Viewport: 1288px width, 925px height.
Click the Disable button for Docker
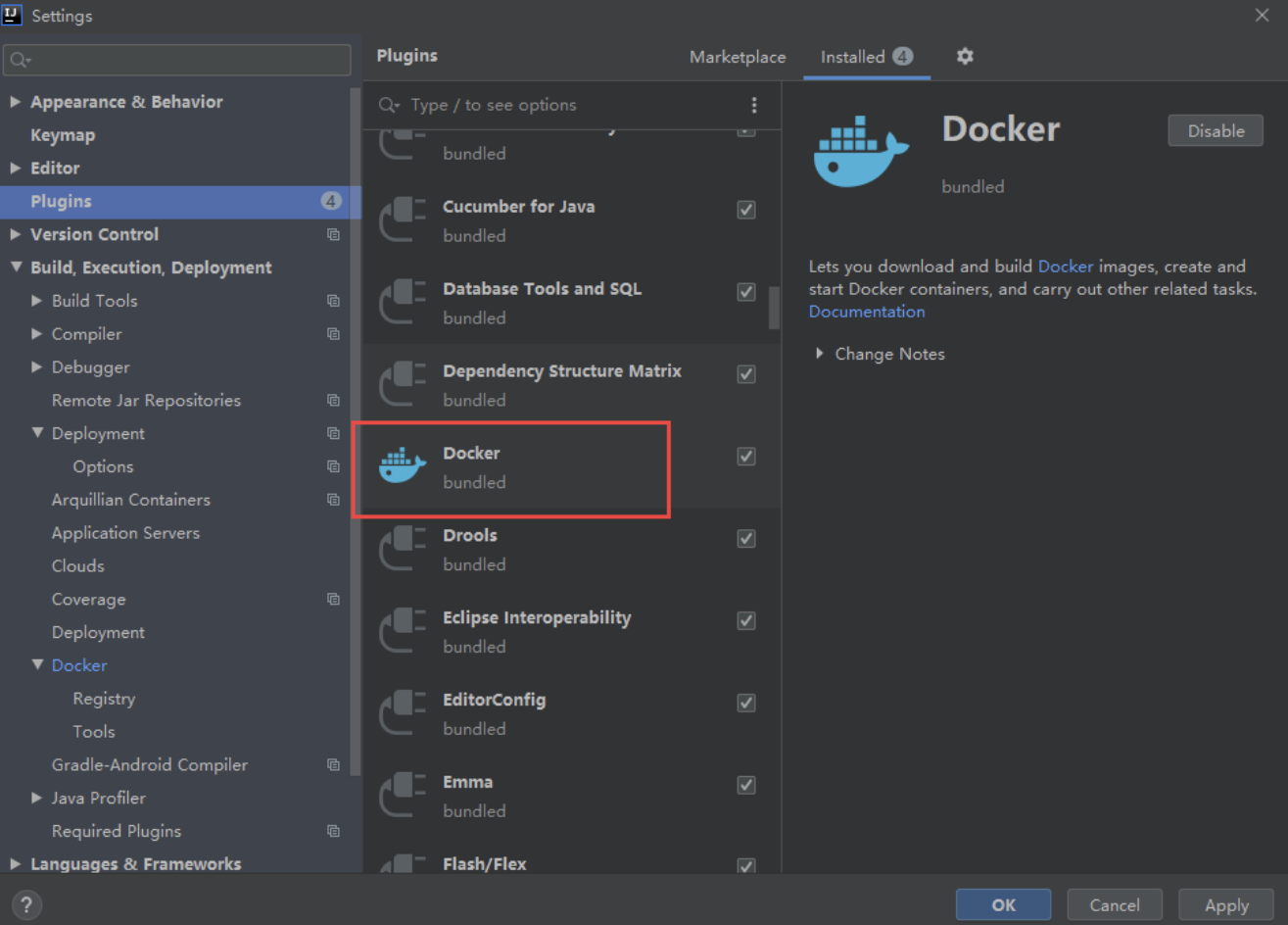click(1216, 130)
